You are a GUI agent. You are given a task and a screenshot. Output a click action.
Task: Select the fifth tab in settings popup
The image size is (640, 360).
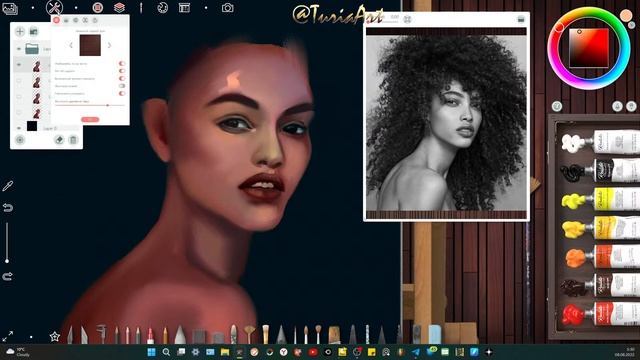(95, 20)
